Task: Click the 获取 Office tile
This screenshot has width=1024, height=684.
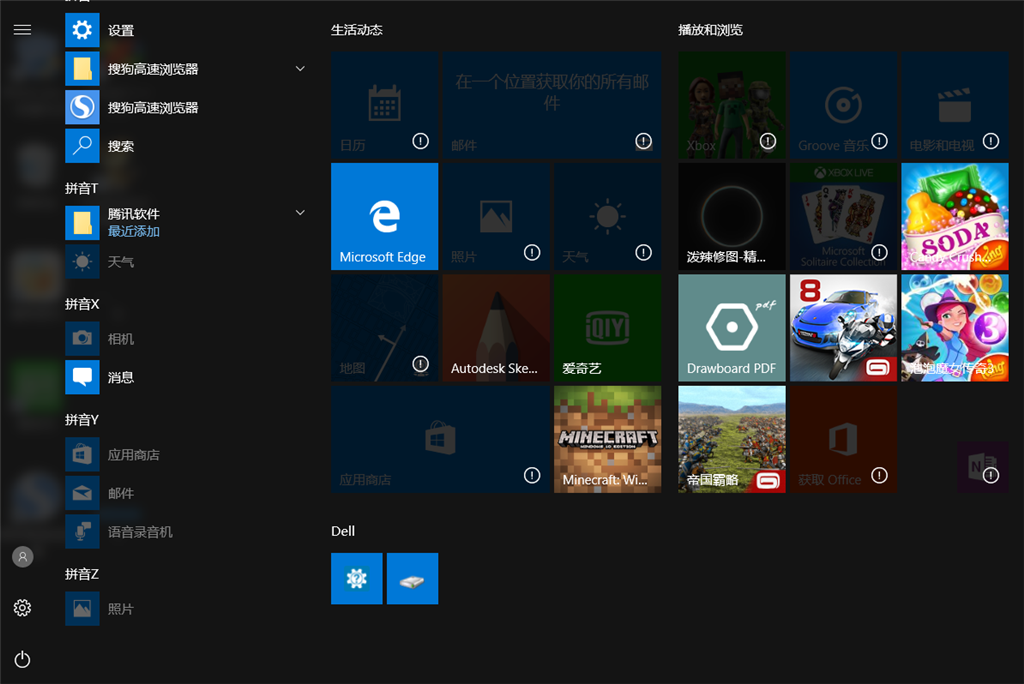Action: click(843, 439)
